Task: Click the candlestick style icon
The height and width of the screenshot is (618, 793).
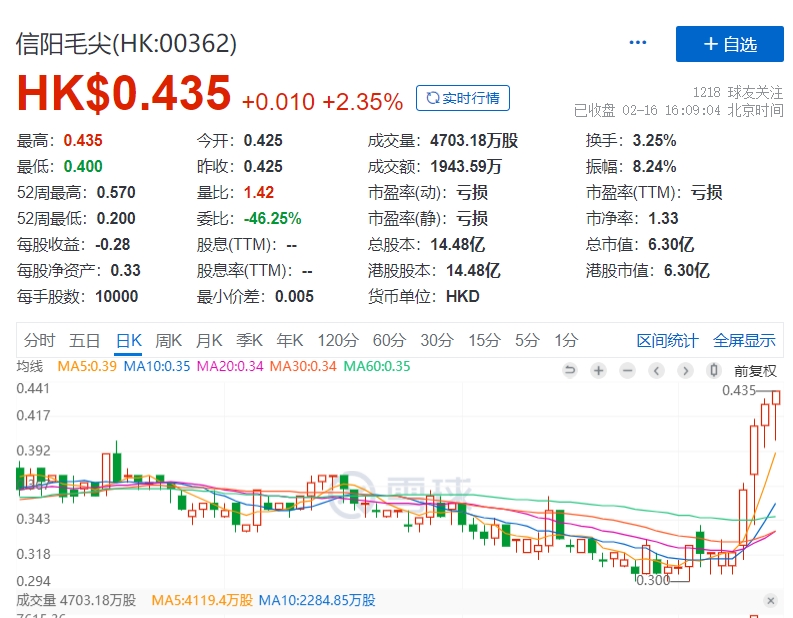Action: [x=714, y=370]
